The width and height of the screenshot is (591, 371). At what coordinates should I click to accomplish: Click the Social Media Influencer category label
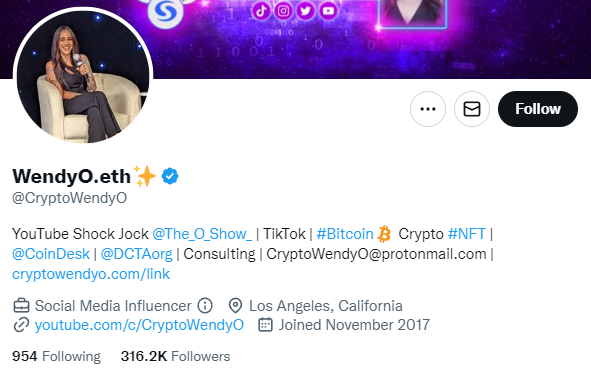113,306
